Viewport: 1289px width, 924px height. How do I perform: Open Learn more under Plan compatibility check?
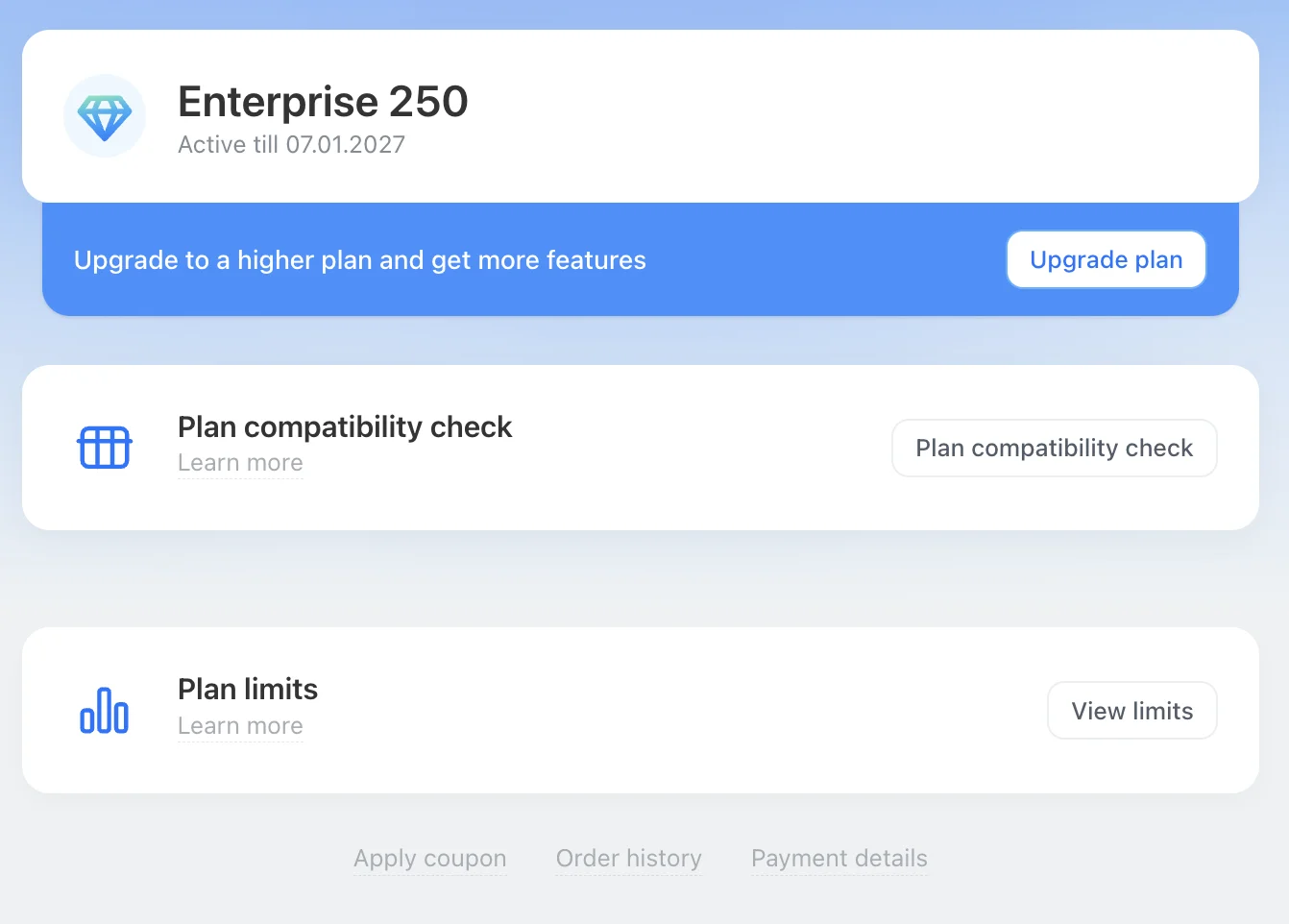click(x=240, y=463)
